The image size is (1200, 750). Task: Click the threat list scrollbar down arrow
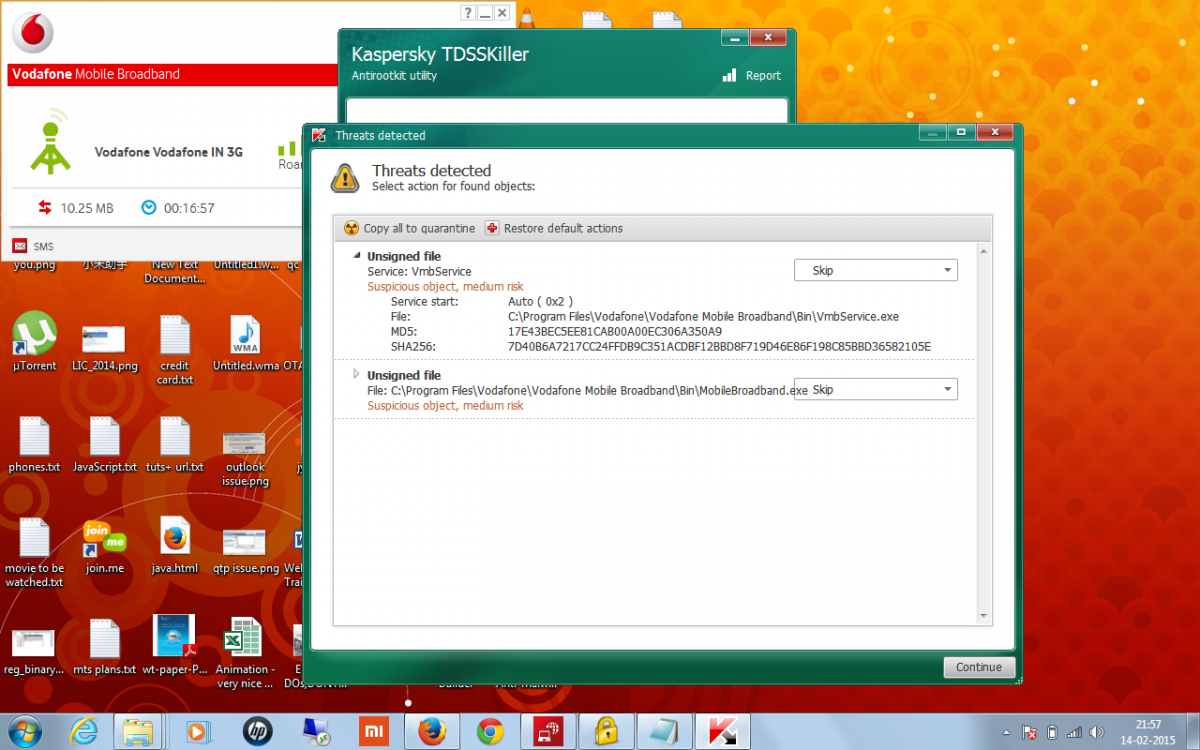[x=984, y=616]
